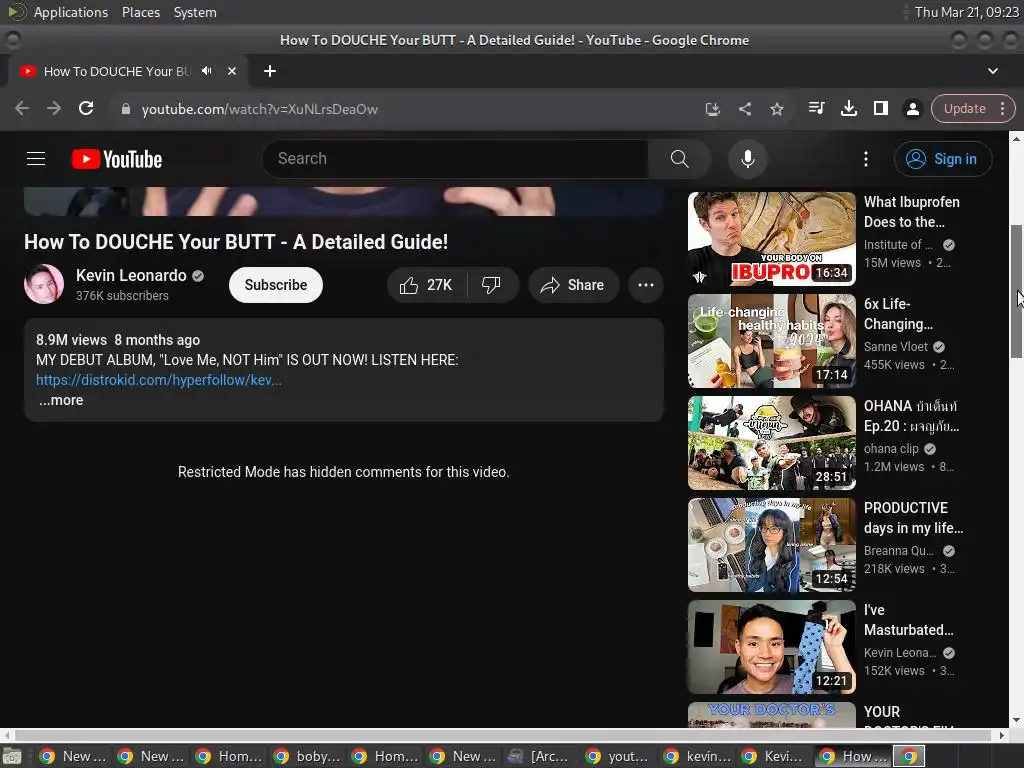Switch to taskbar window 'boby...'
This screenshot has width=1024, height=768.
pos(309,756)
